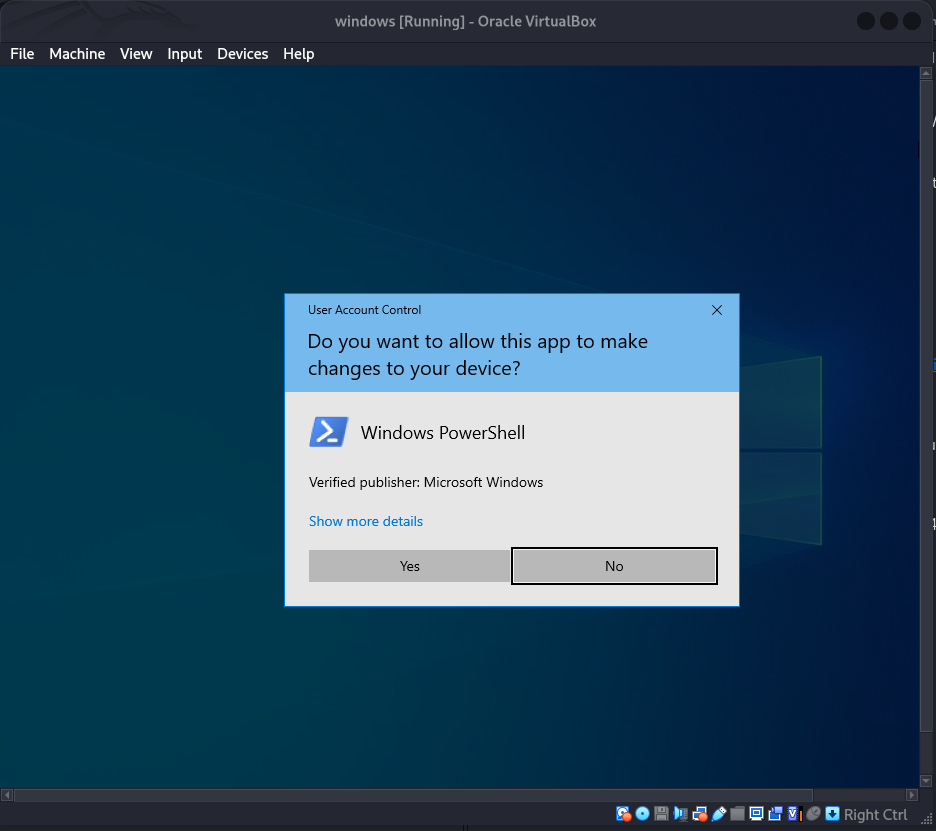Close the User Account Control dialog
Screen dimensions: 936x831
tap(717, 310)
